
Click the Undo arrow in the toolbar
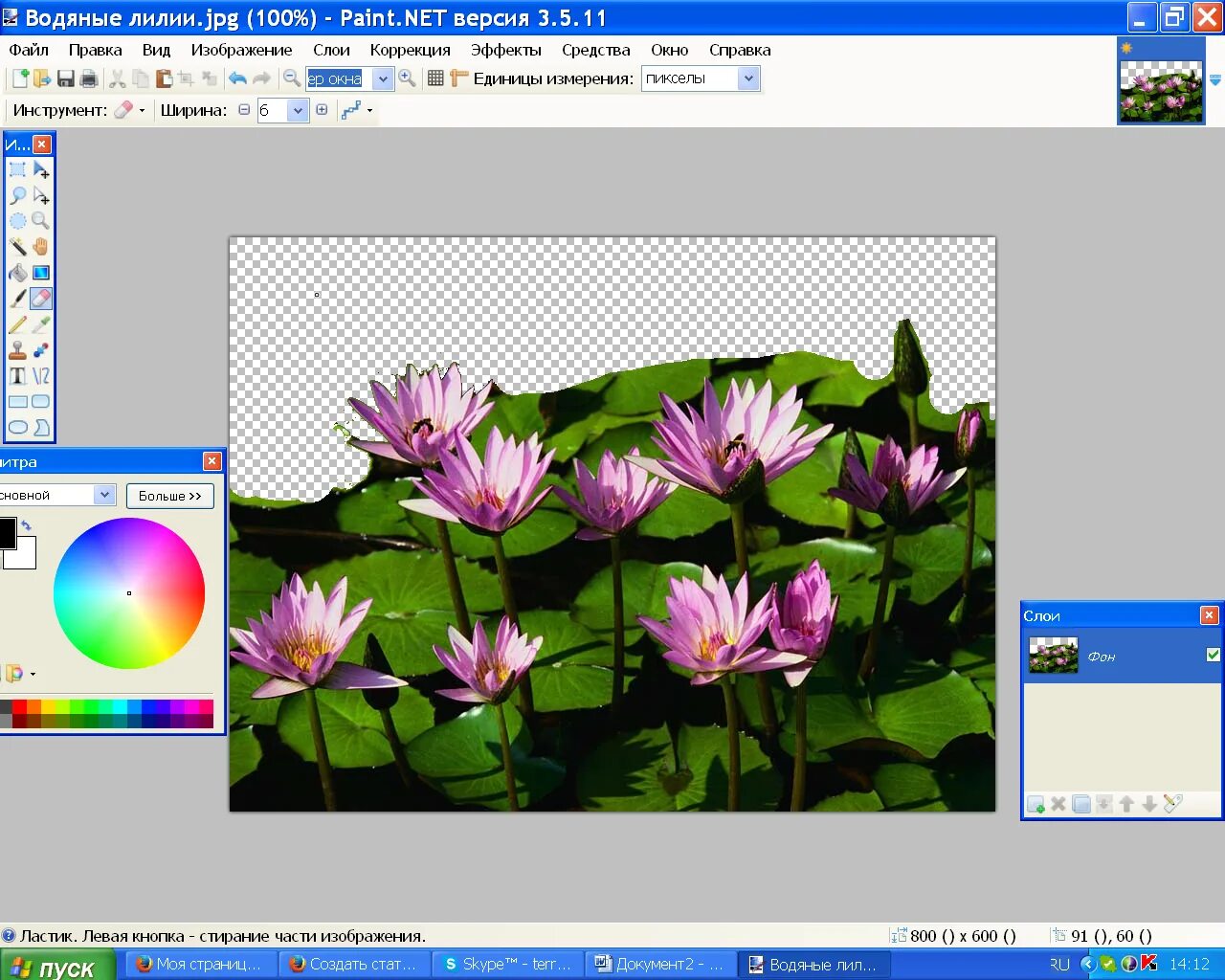[237, 78]
